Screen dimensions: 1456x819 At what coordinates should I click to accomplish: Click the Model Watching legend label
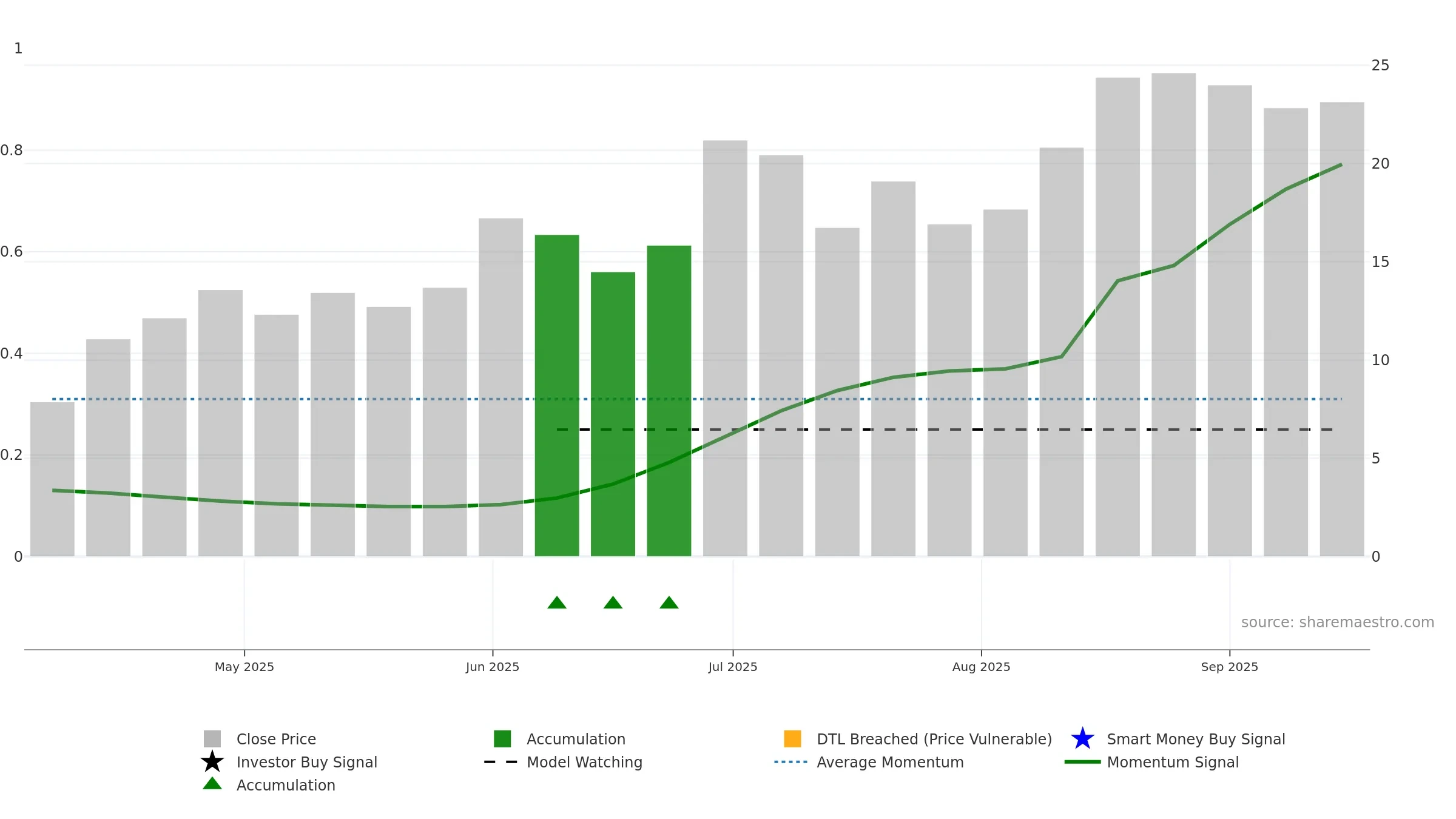pos(584,762)
